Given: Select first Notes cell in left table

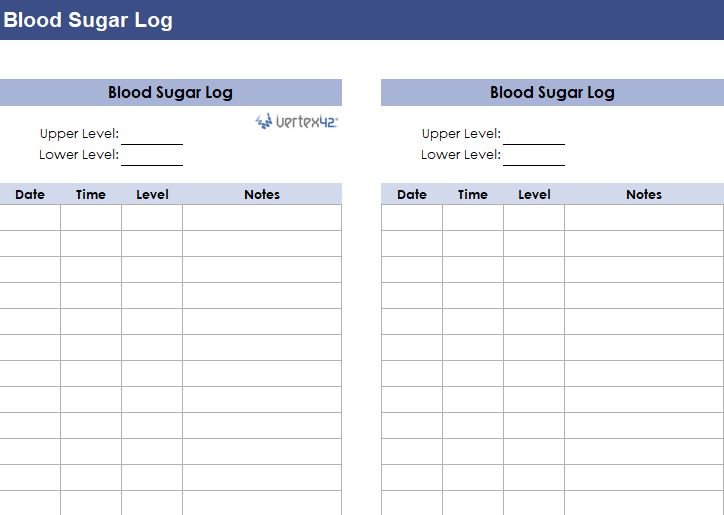Looking at the screenshot, I should pyautogui.click(x=262, y=218).
